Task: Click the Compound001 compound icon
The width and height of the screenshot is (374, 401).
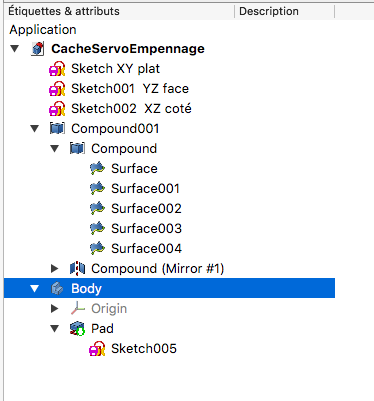Action: click(57, 129)
